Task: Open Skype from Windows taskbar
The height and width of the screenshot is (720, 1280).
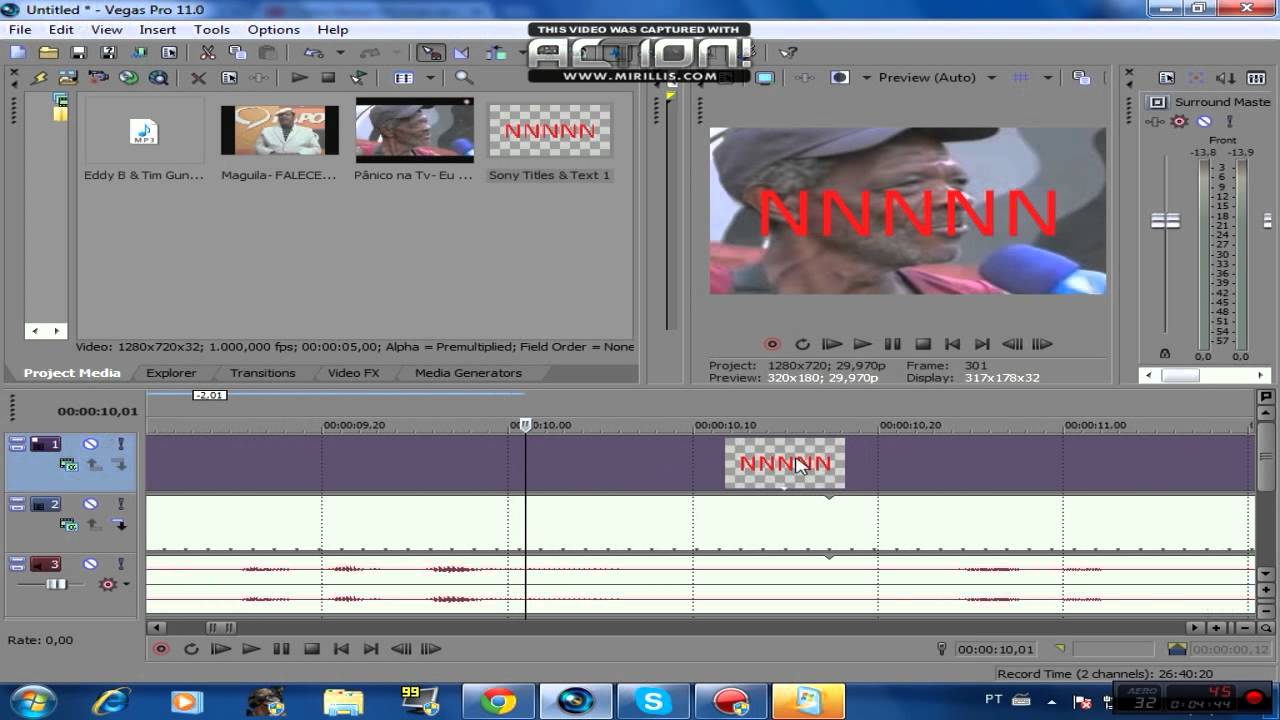Action: 653,701
